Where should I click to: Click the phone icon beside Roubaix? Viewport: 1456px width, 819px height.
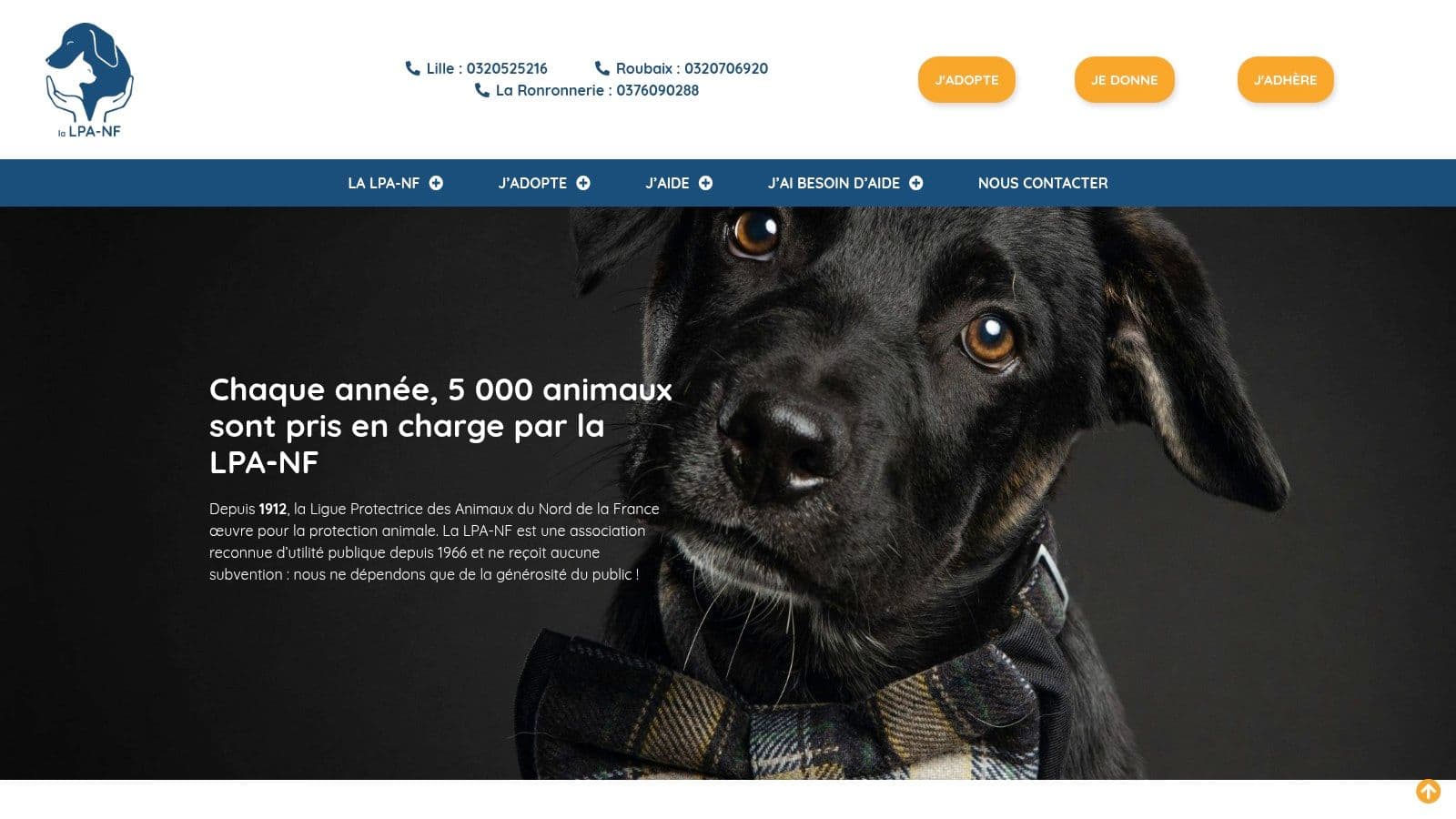602,68
